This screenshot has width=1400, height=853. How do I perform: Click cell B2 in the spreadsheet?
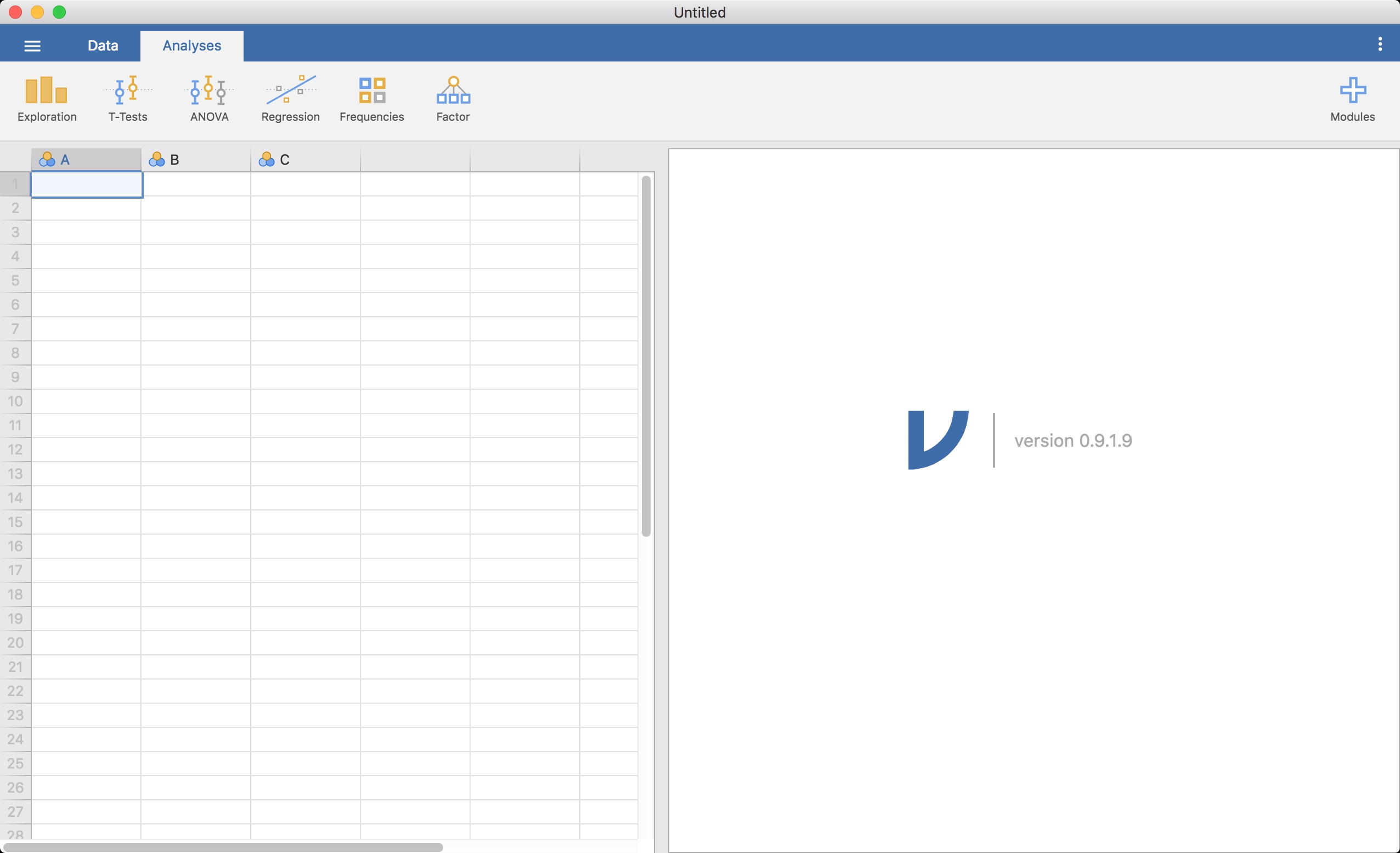[196, 208]
